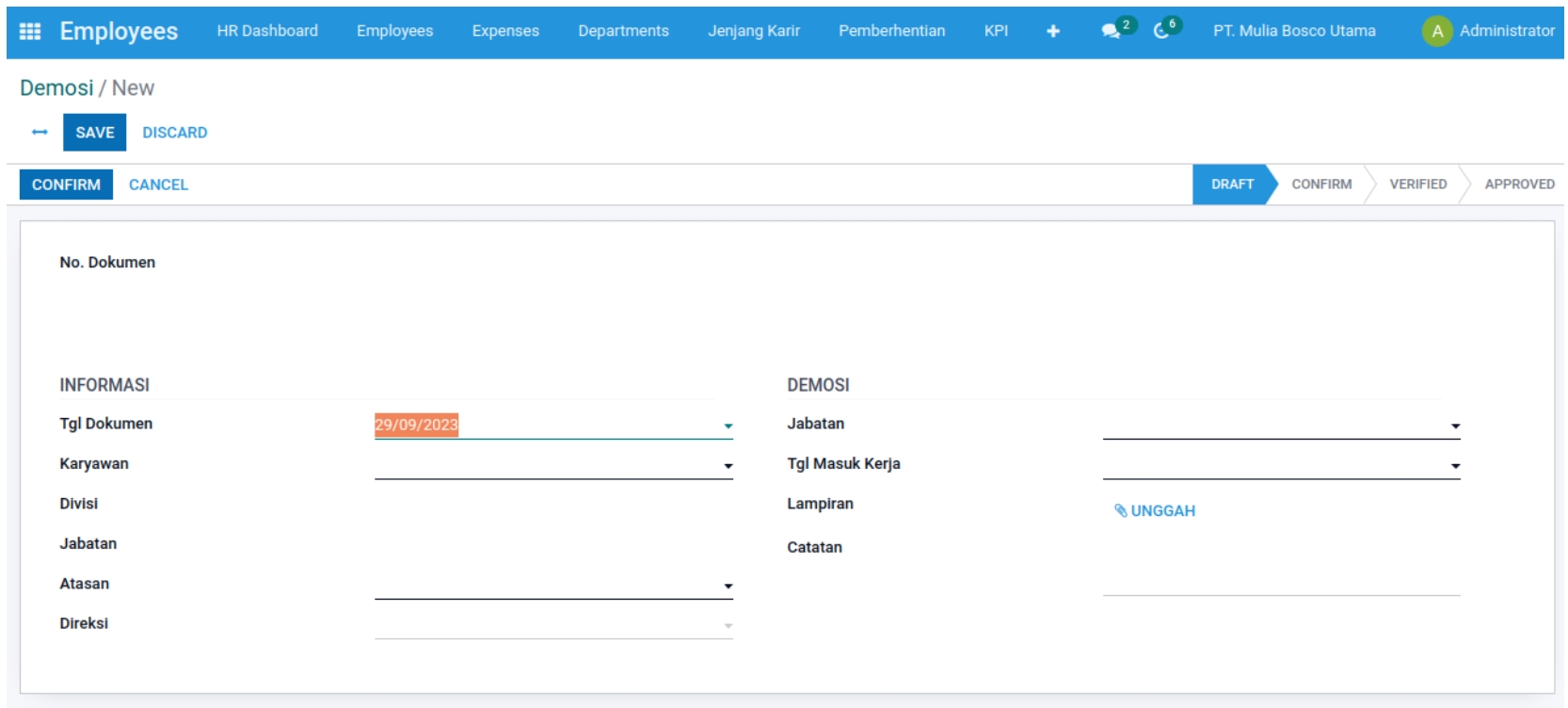Click the arrows icon beside Save
The image size is (1568, 708).
(40, 133)
